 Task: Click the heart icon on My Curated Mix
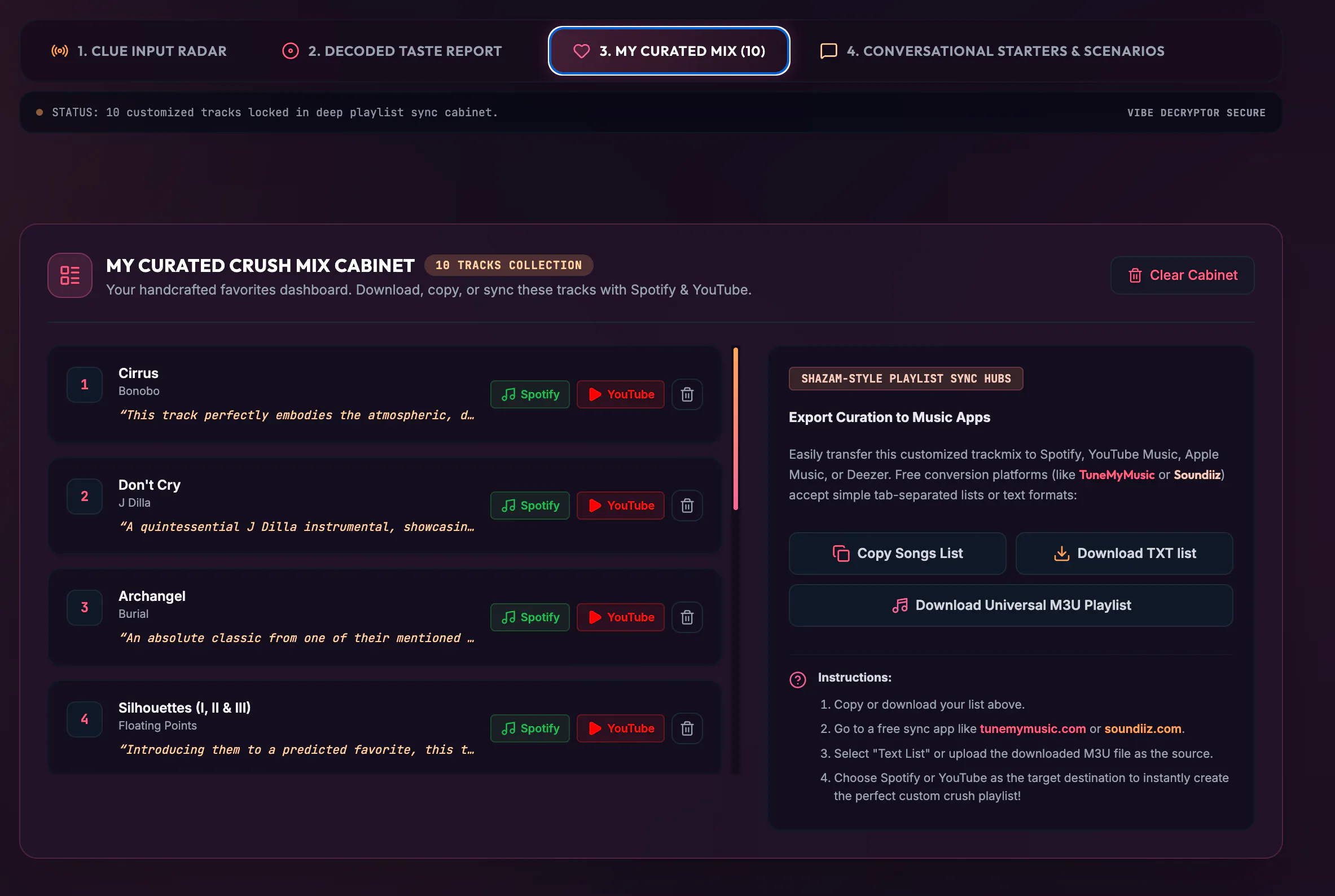pos(581,51)
